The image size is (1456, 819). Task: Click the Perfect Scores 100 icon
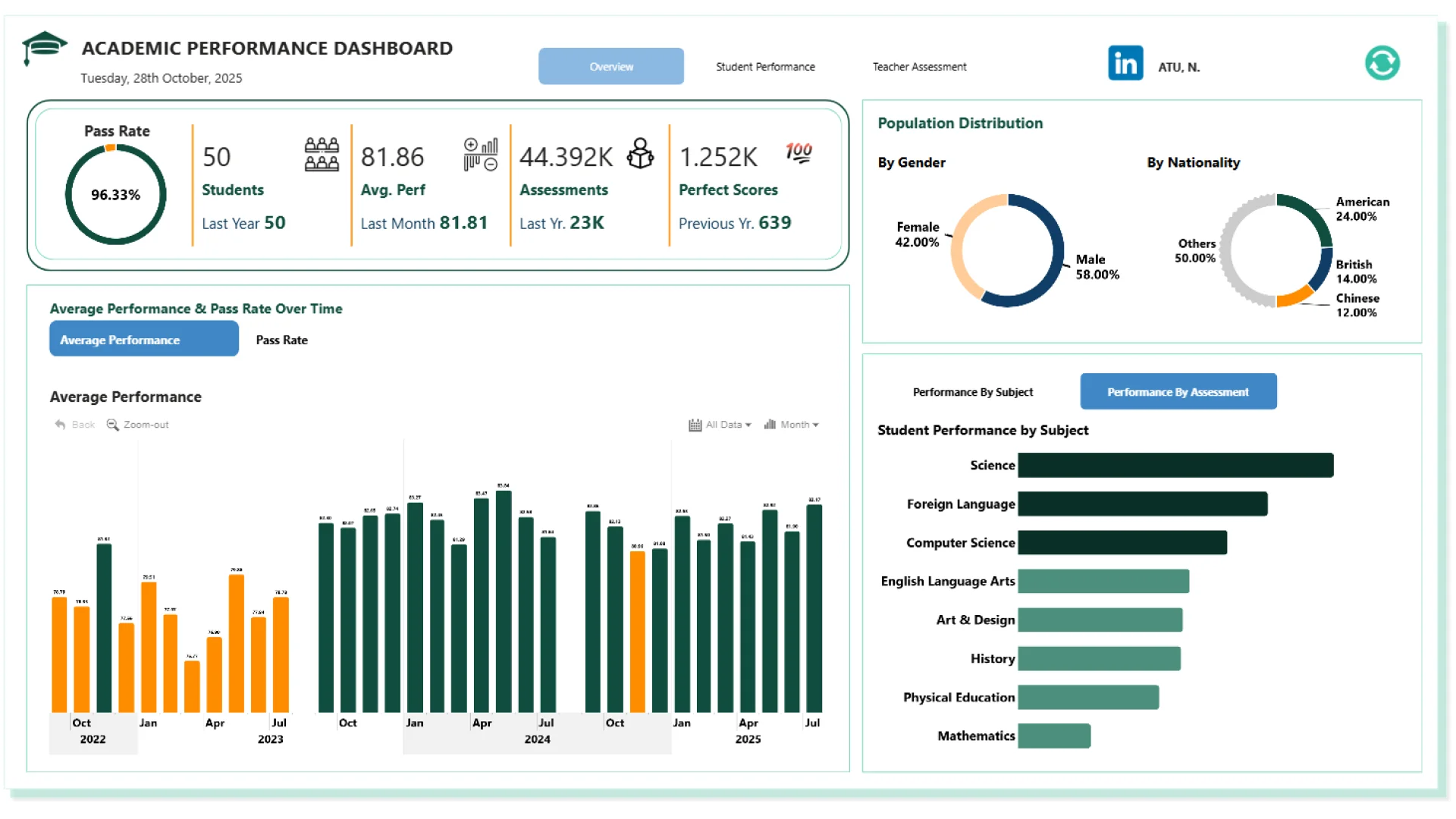799,152
